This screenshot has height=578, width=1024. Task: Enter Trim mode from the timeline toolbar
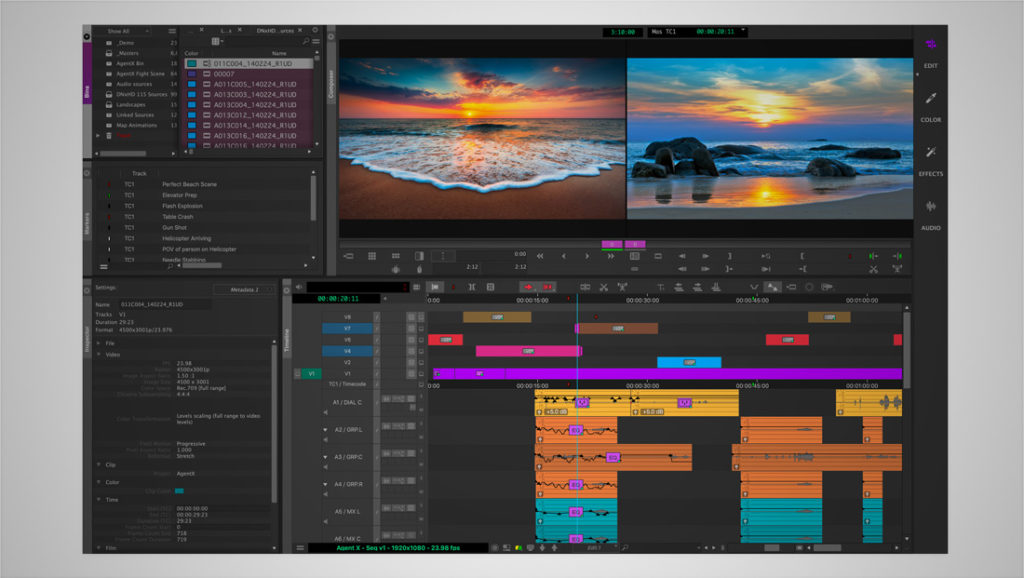[472, 287]
